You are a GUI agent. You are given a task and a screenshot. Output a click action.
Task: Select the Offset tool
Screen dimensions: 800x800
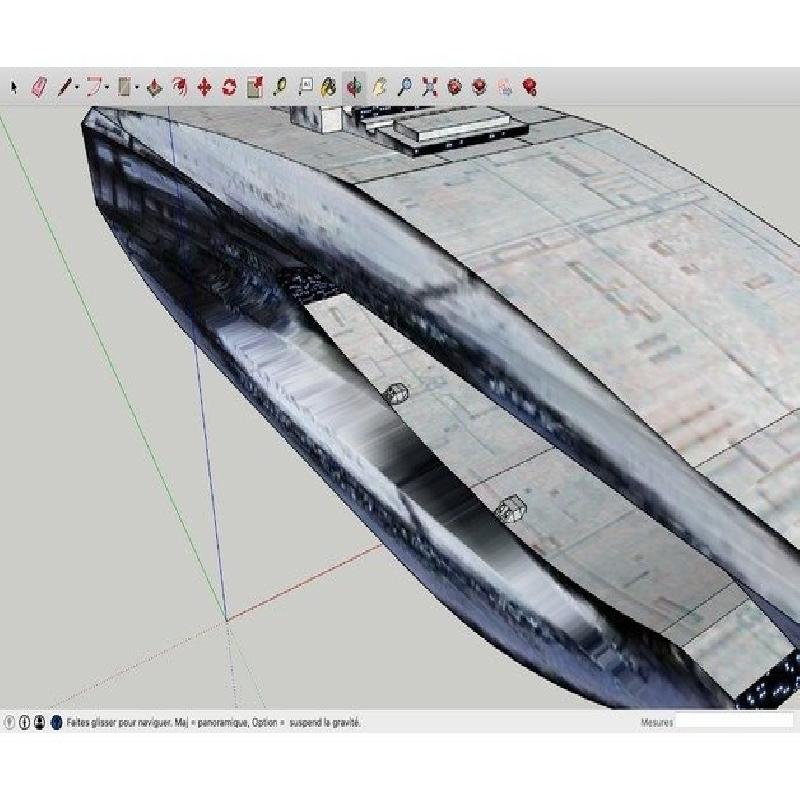coord(180,87)
